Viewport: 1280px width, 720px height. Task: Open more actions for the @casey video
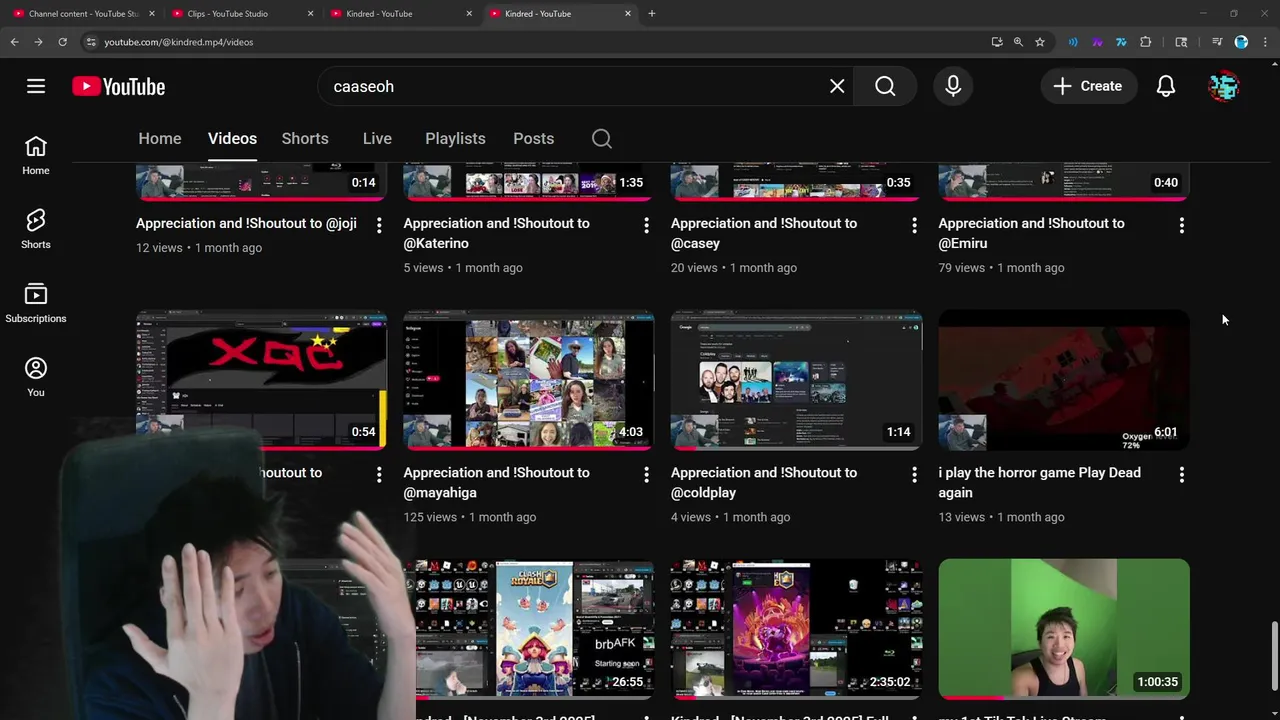click(x=914, y=226)
